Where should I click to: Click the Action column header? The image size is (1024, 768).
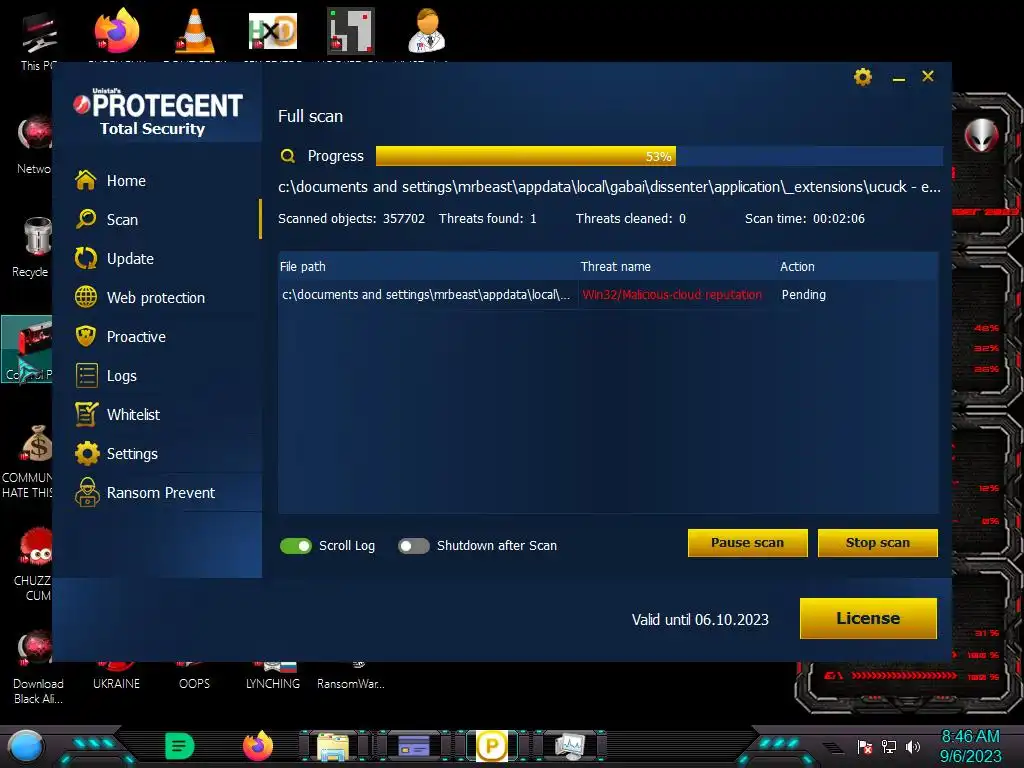(797, 266)
